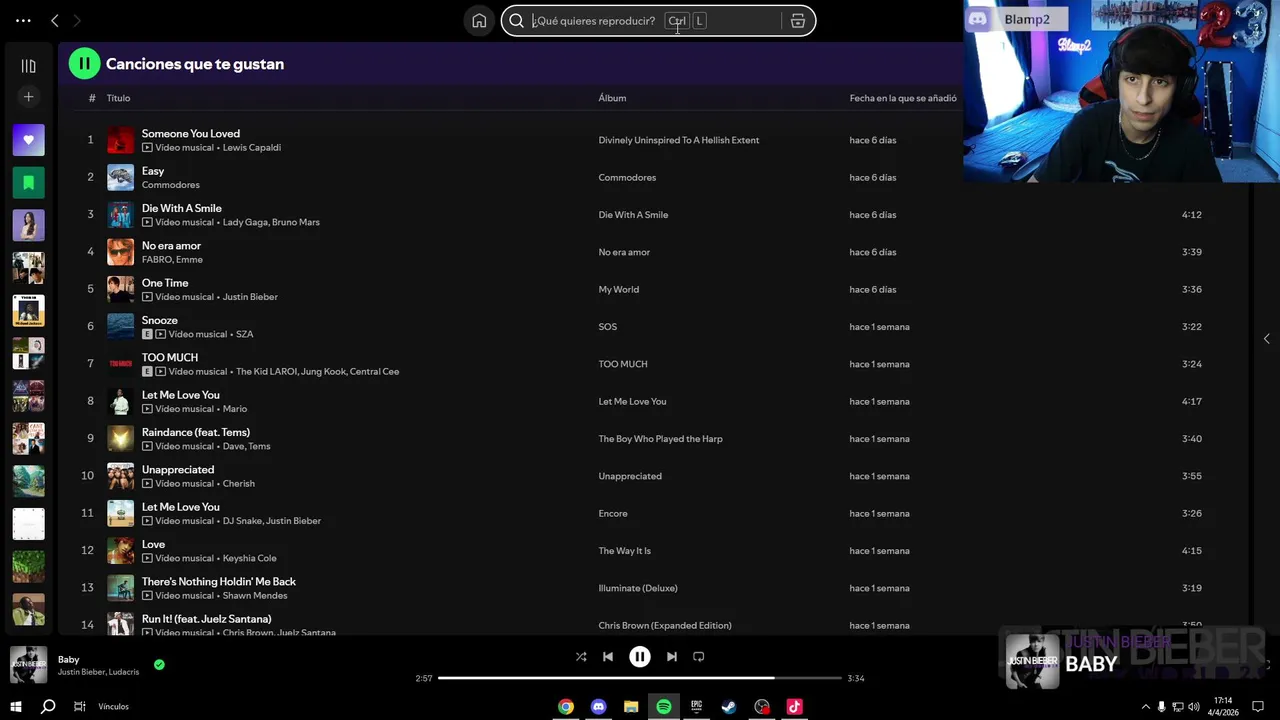Select the song 'Love' by Keyshia Cole
The image size is (1280, 720).
click(153, 544)
